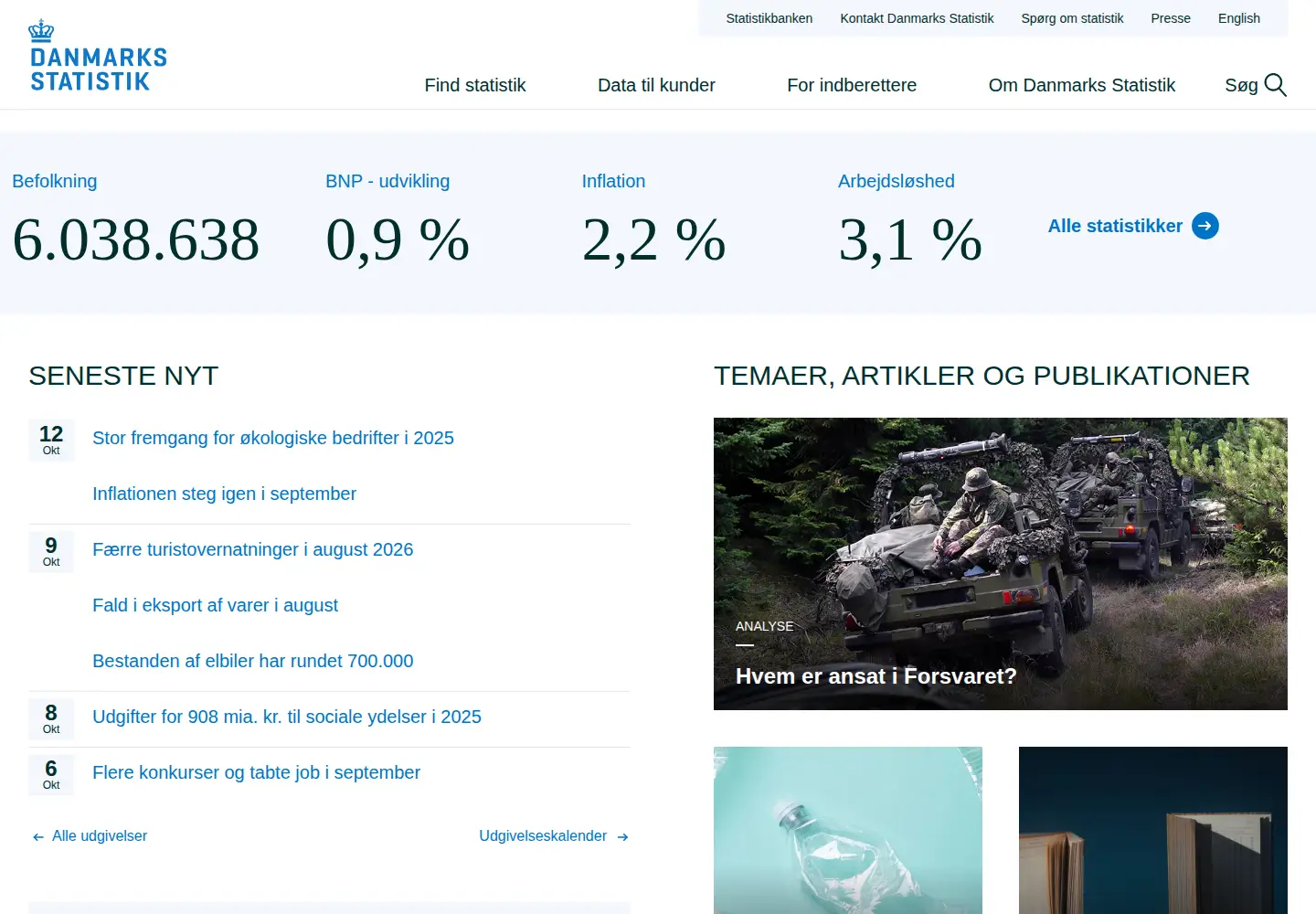Open 'Bestanden af elbiler har rundet 700.000'
The image size is (1316, 914).
(x=252, y=661)
